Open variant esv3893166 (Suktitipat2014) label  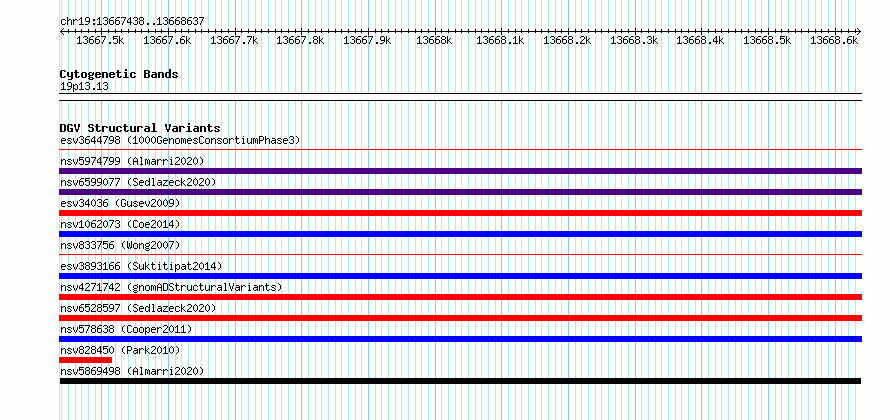141,266
